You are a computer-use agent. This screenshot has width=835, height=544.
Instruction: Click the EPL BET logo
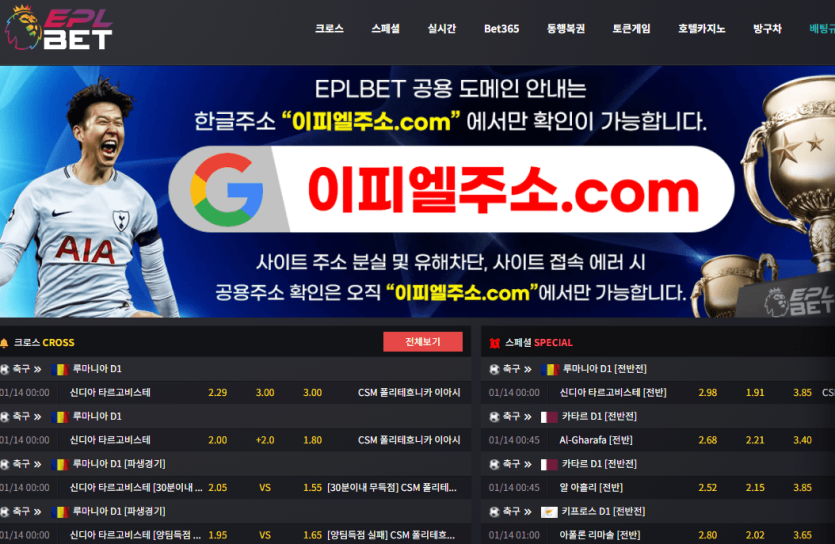pos(59,28)
